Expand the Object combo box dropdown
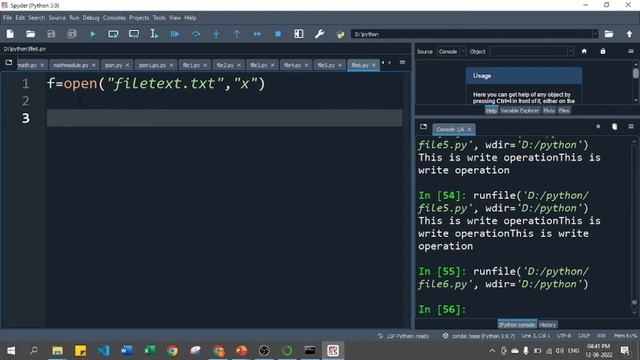 tap(570, 51)
